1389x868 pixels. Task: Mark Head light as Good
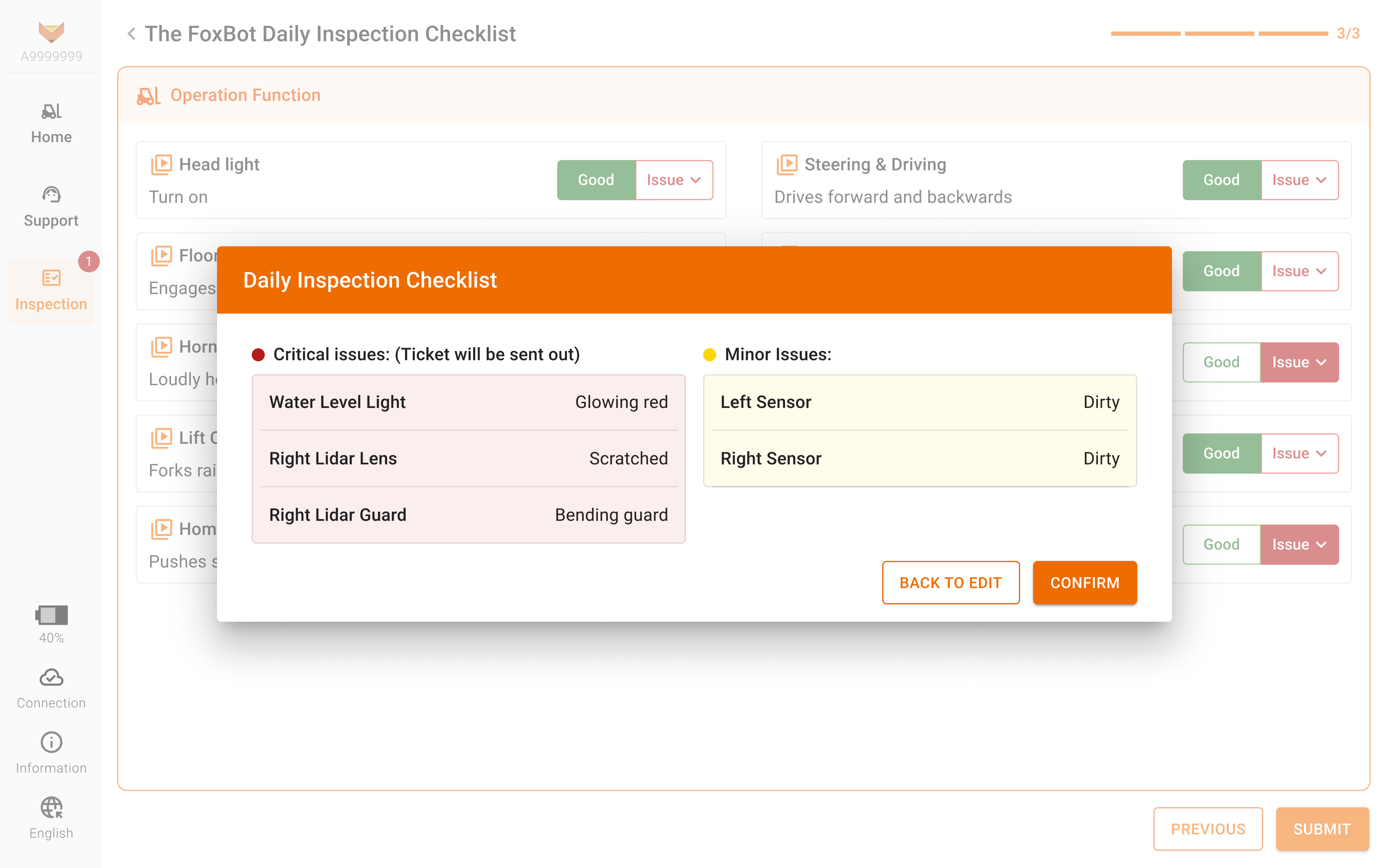click(x=596, y=180)
